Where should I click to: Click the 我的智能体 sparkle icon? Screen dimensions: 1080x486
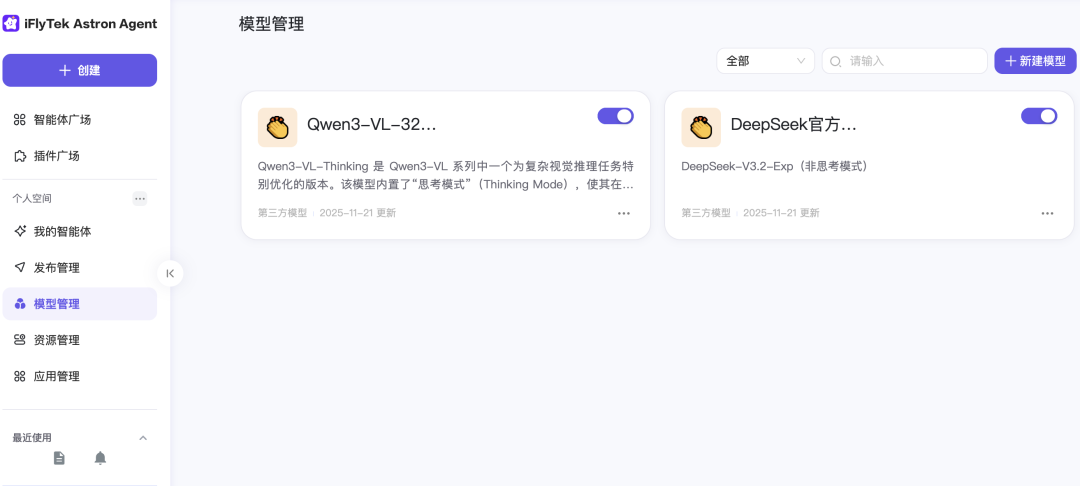click(20, 231)
